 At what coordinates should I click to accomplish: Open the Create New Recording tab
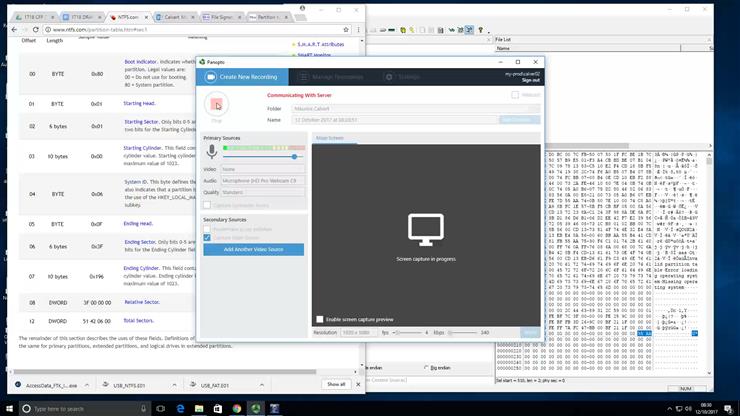243,77
